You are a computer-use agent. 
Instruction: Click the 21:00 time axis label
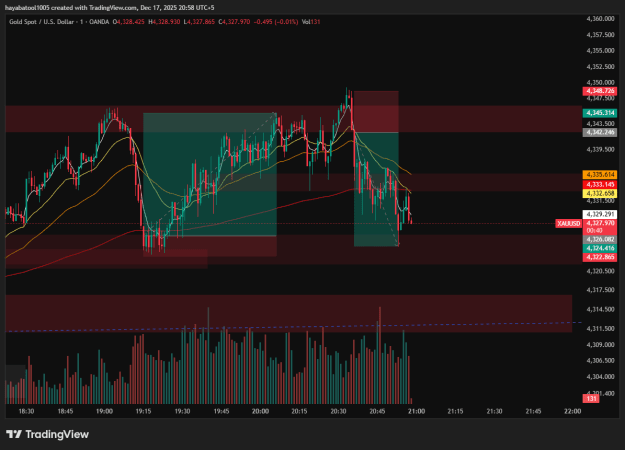(417, 411)
